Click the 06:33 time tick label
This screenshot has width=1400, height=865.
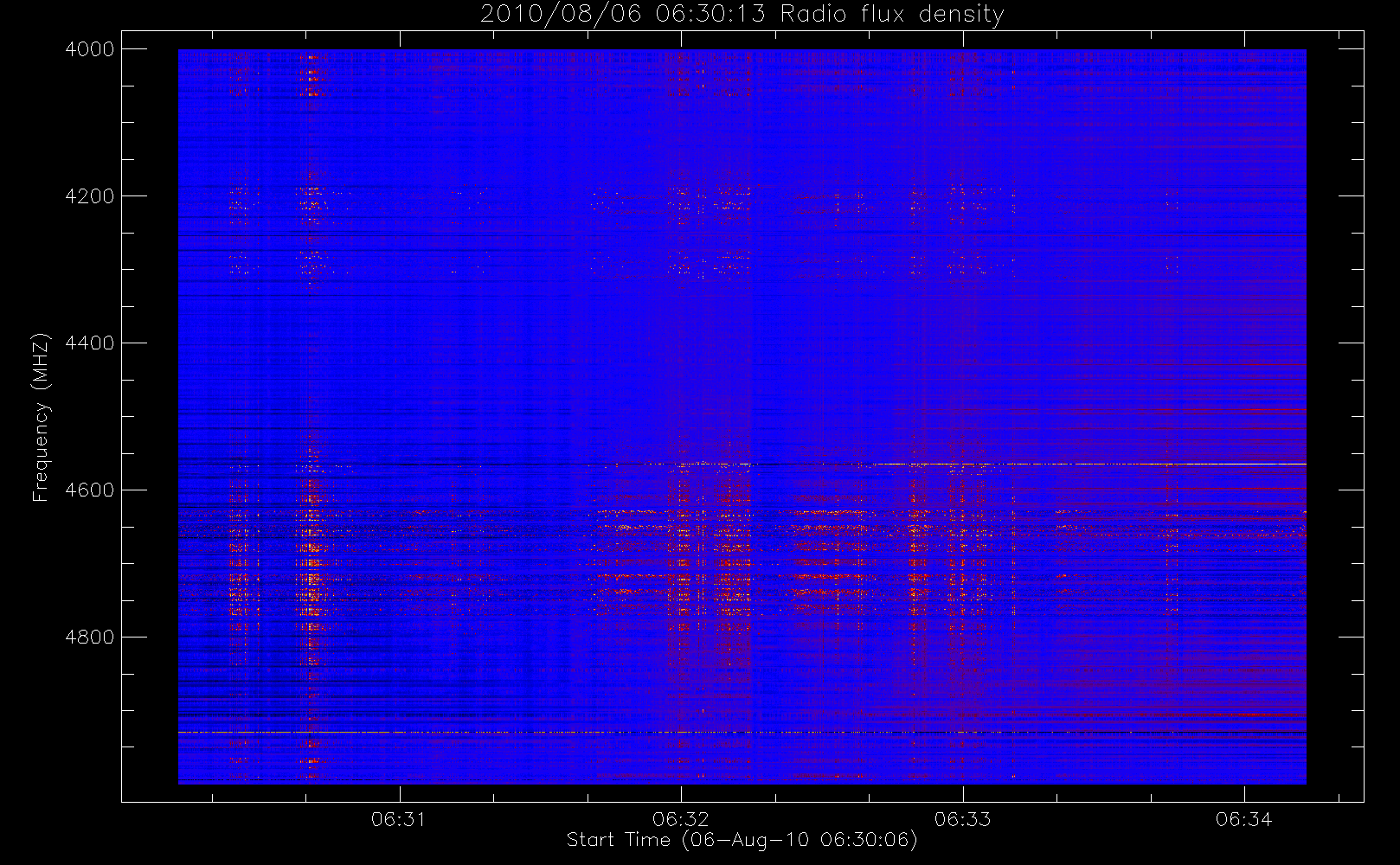pyautogui.click(x=962, y=819)
